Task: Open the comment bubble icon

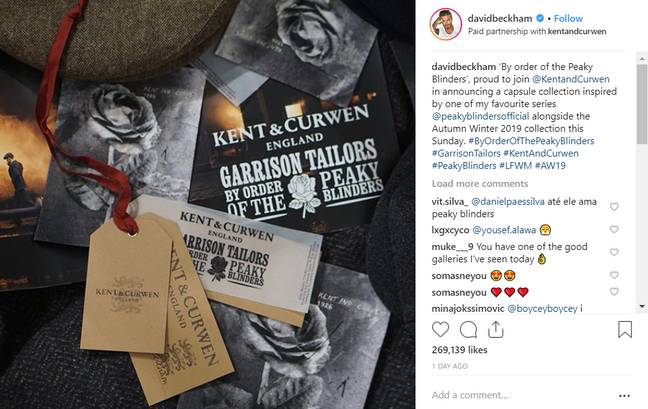Action: tap(468, 329)
